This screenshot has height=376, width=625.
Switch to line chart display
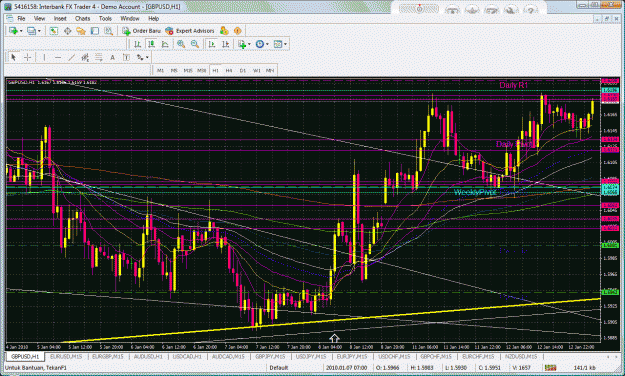(x=165, y=44)
